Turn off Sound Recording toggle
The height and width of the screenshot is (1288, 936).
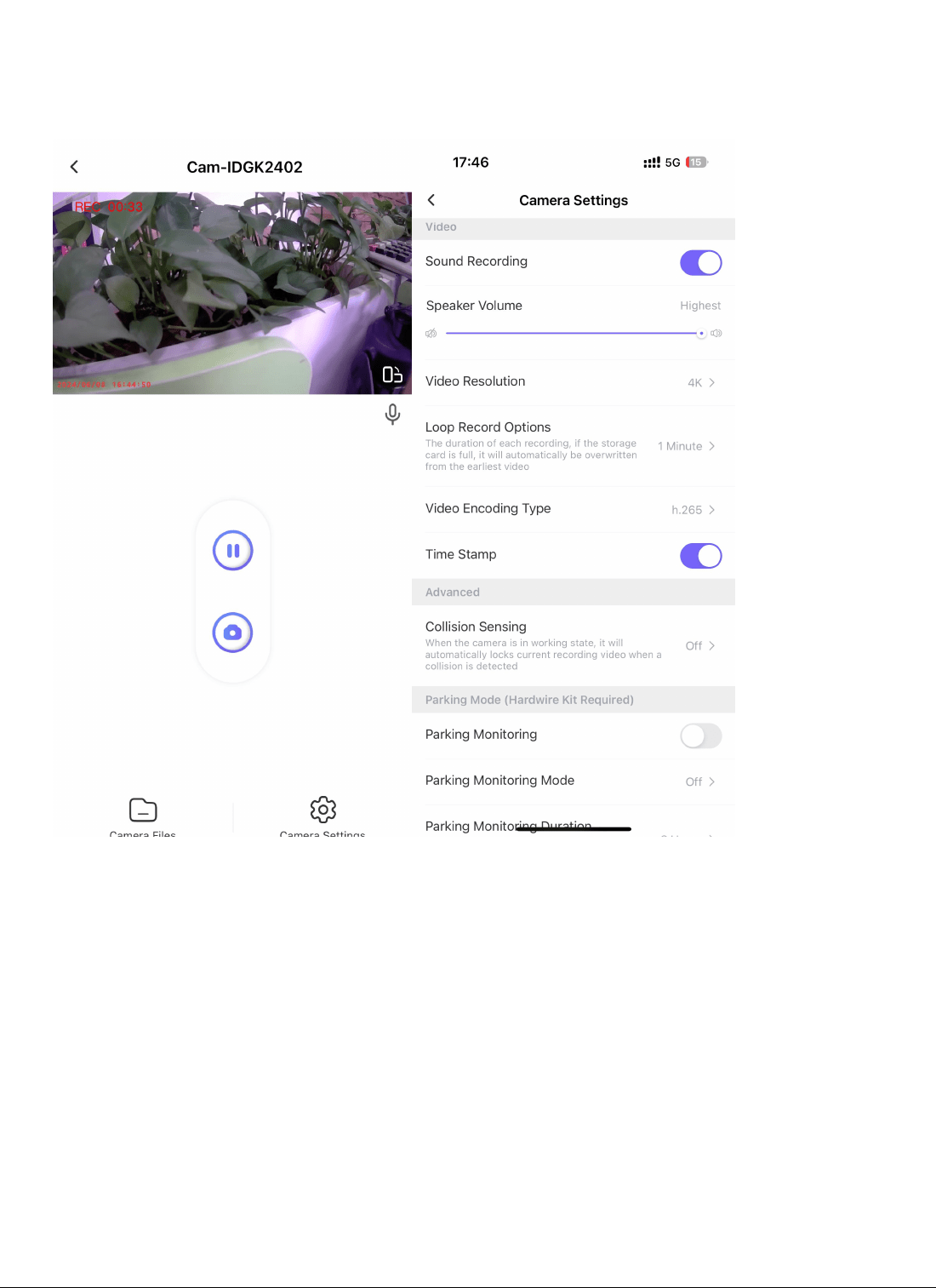click(x=701, y=263)
